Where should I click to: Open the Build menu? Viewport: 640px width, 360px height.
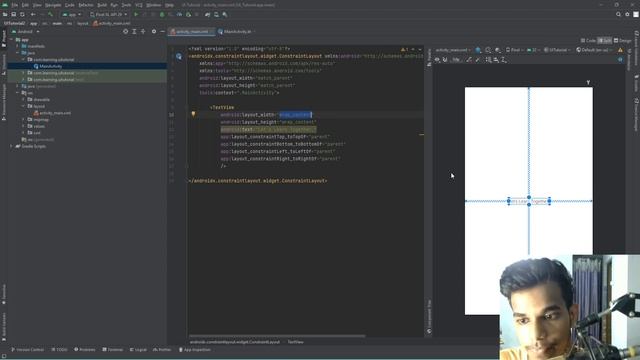(x=102, y=5)
